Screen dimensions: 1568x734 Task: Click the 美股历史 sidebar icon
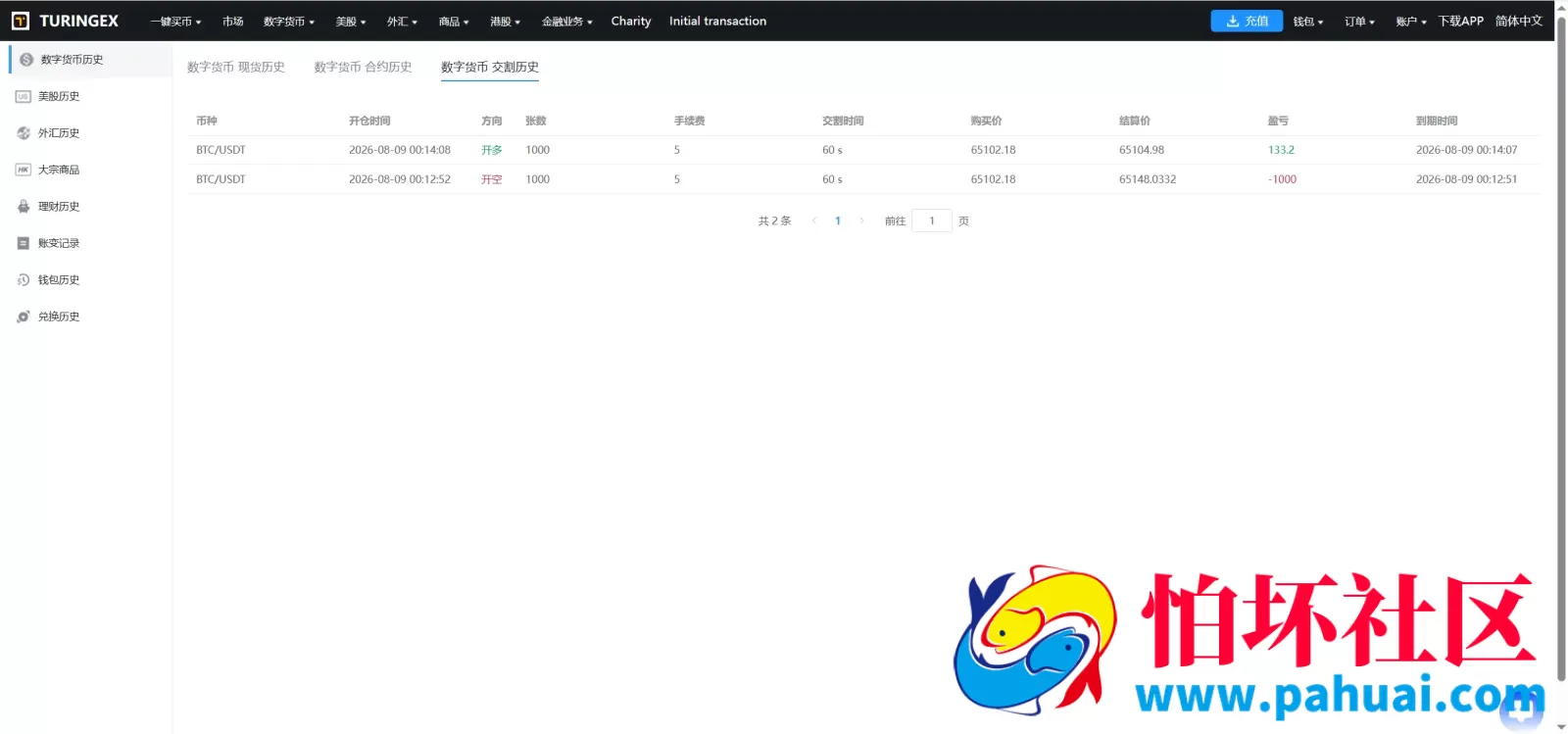click(x=24, y=96)
